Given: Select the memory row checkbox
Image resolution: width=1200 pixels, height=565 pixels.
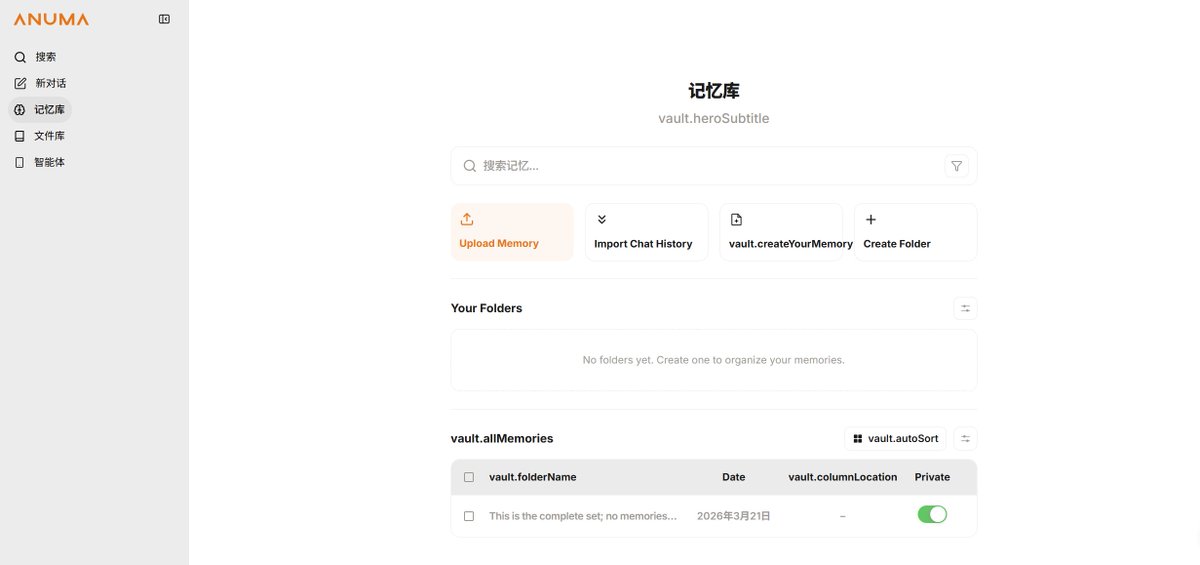Looking at the screenshot, I should pyautogui.click(x=469, y=516).
